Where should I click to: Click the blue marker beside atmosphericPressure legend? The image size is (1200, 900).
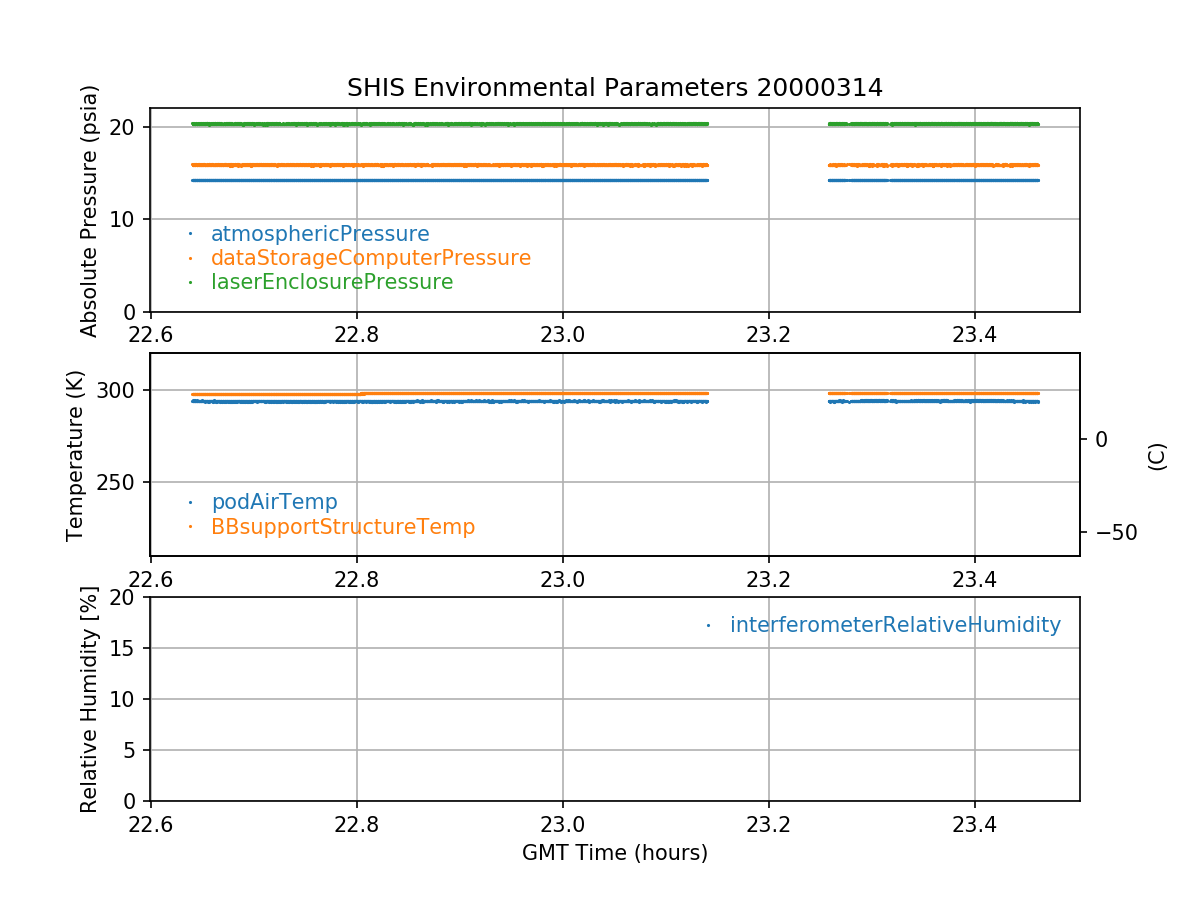coord(190,234)
